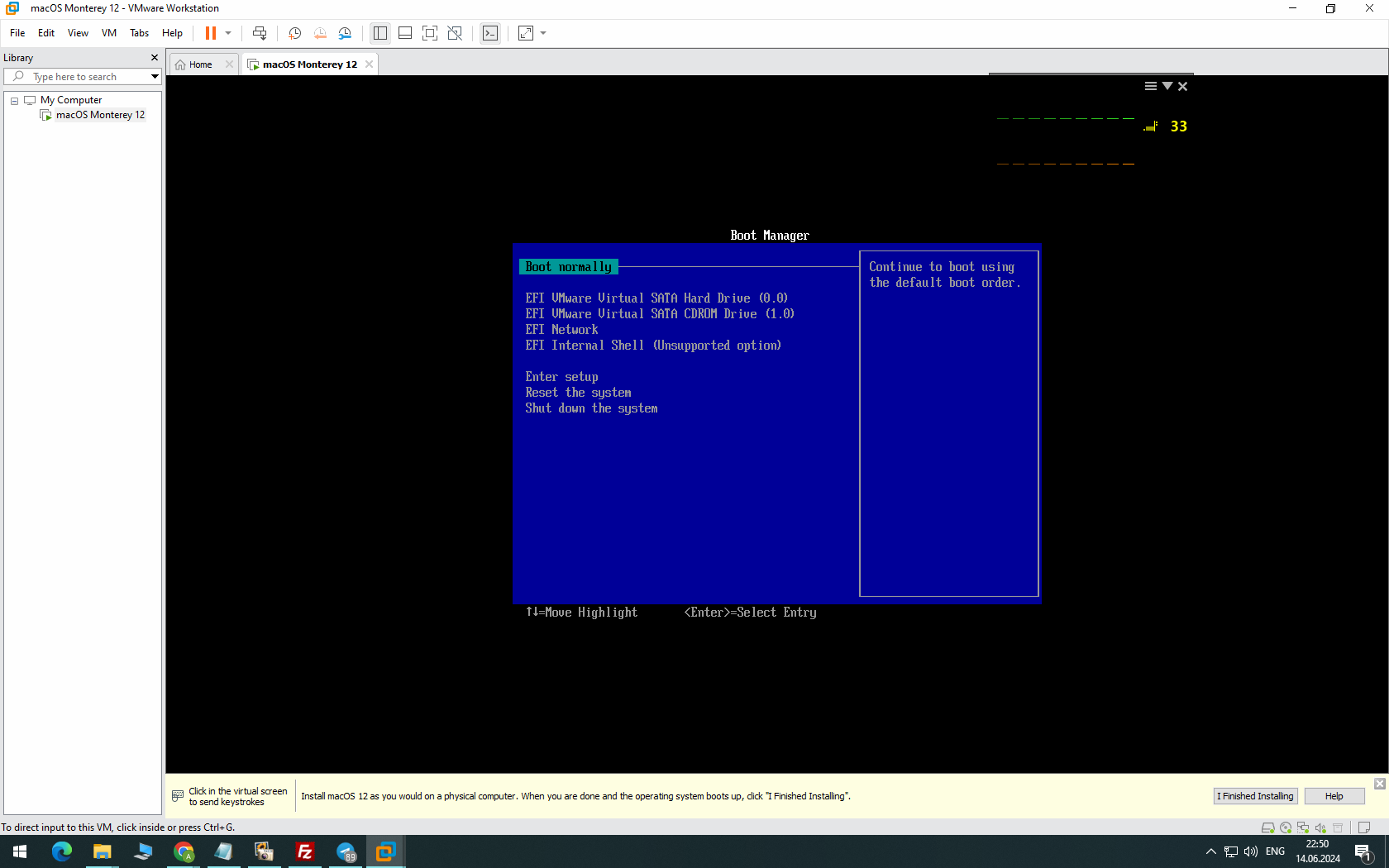Show the console view

point(490,33)
